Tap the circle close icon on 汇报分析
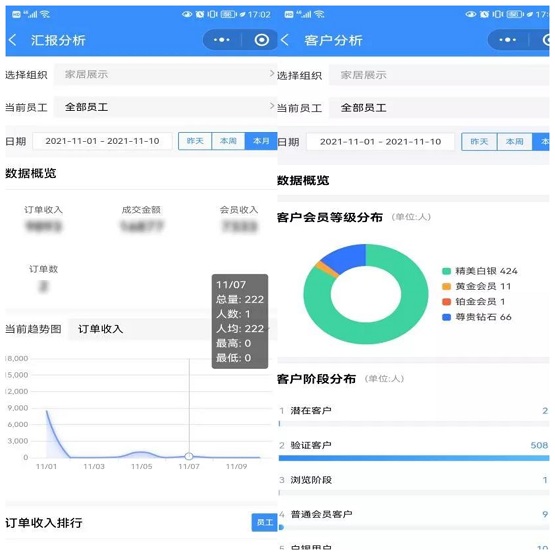555x555 pixels. pyautogui.click(x=262, y=40)
